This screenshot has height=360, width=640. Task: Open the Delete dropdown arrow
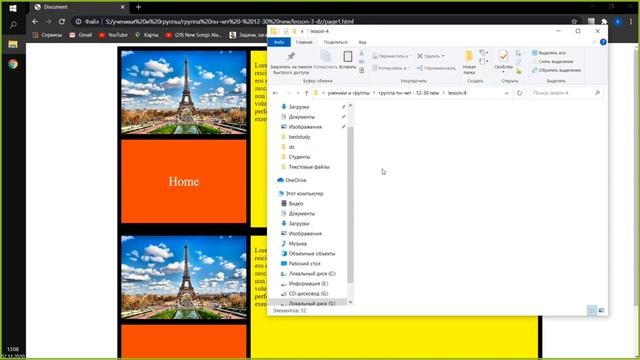(x=443, y=56)
